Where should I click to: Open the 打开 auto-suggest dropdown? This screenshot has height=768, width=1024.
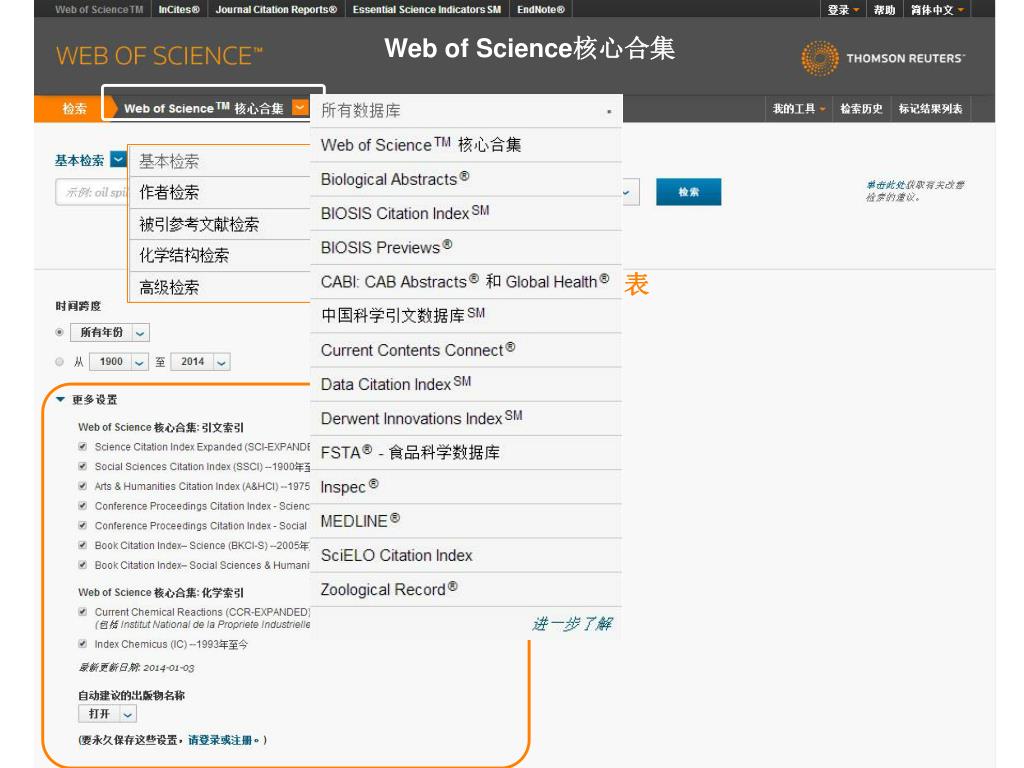click(x=108, y=714)
